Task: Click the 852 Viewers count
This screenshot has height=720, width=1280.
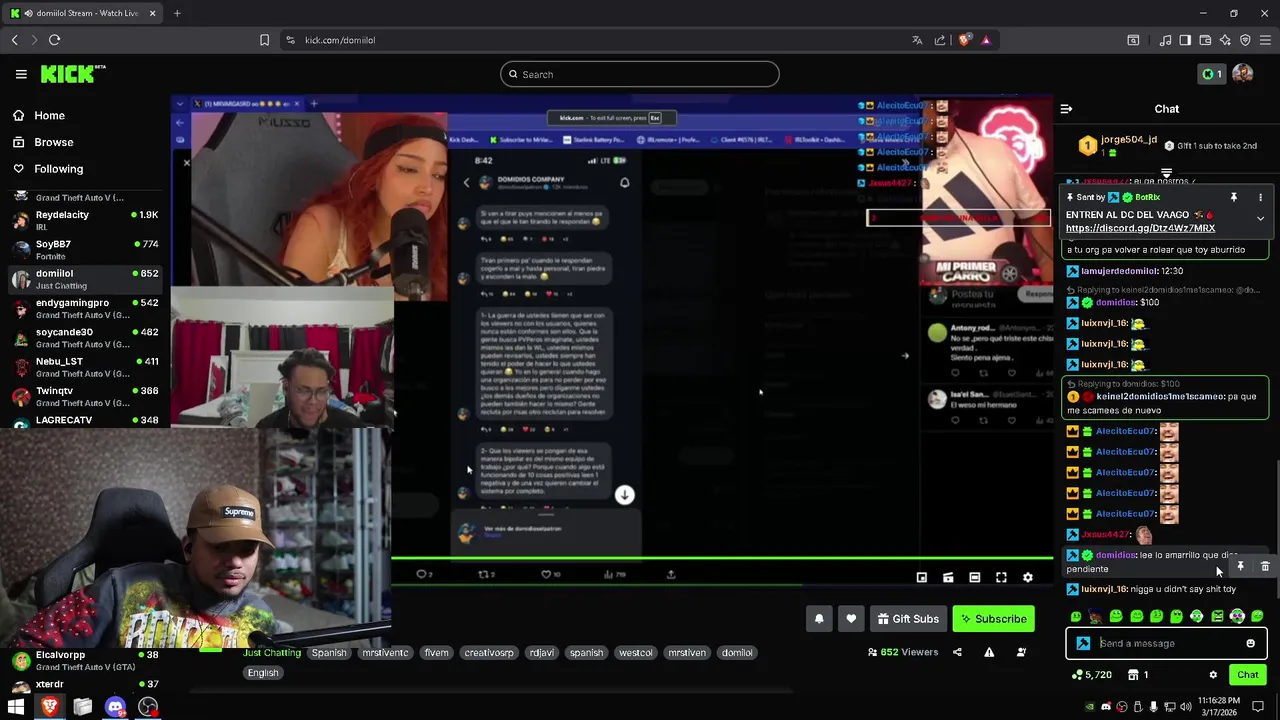Action: click(903, 652)
